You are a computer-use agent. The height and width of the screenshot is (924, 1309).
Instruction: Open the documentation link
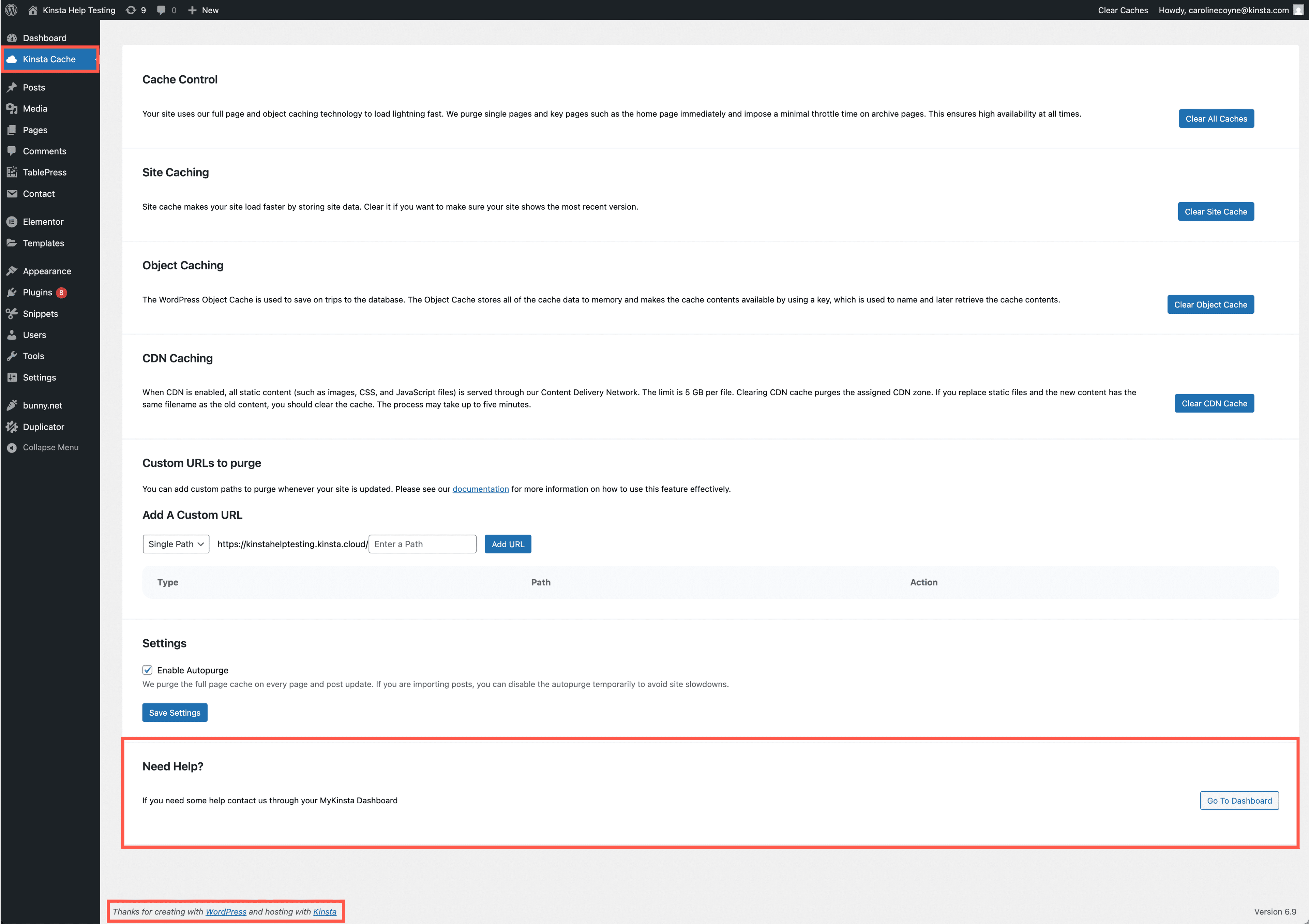[x=480, y=489]
